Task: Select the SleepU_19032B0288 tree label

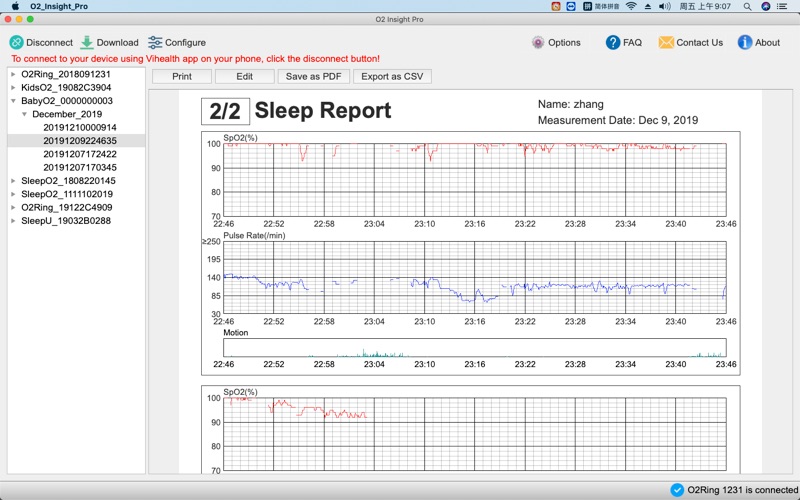Action: [x=66, y=220]
